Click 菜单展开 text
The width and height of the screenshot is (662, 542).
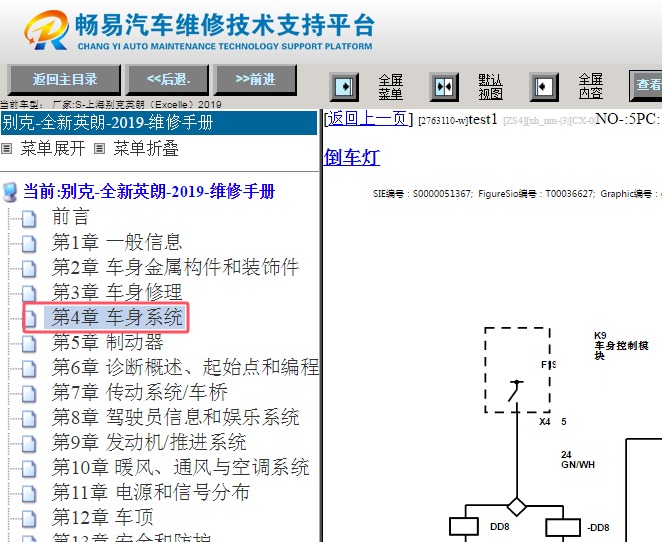(x=53, y=149)
